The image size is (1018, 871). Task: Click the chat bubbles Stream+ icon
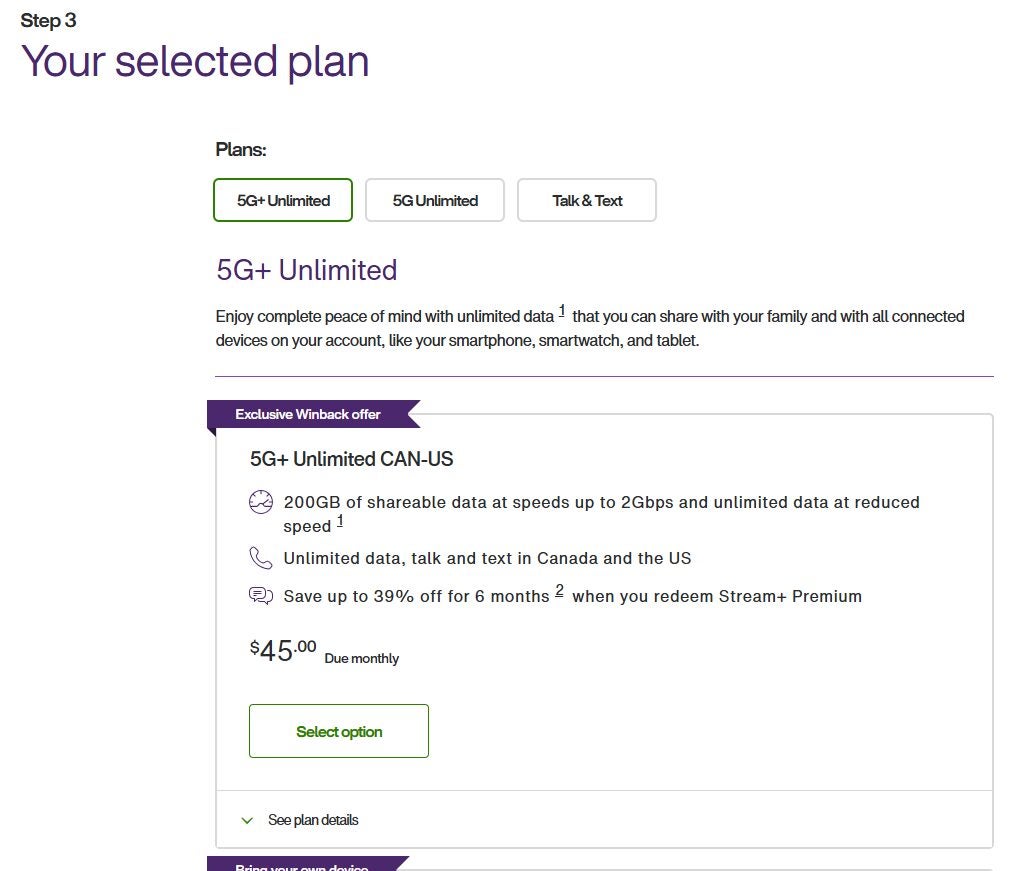click(x=261, y=595)
